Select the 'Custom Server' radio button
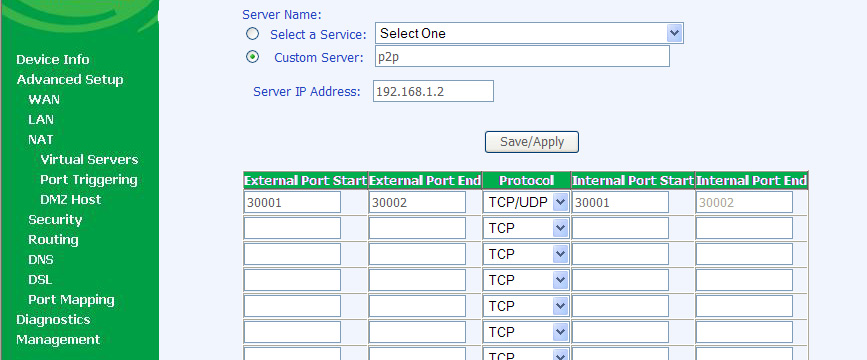Screen dimensions: 867x360 point(252,57)
